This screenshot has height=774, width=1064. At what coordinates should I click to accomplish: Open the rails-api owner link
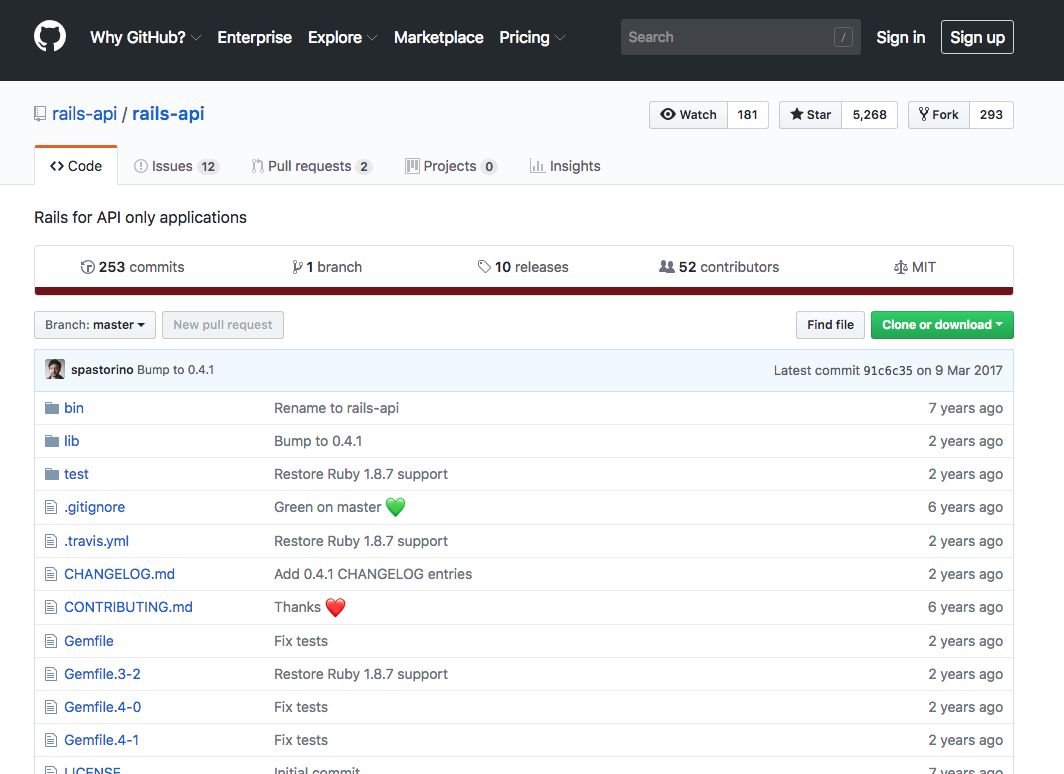tap(85, 114)
